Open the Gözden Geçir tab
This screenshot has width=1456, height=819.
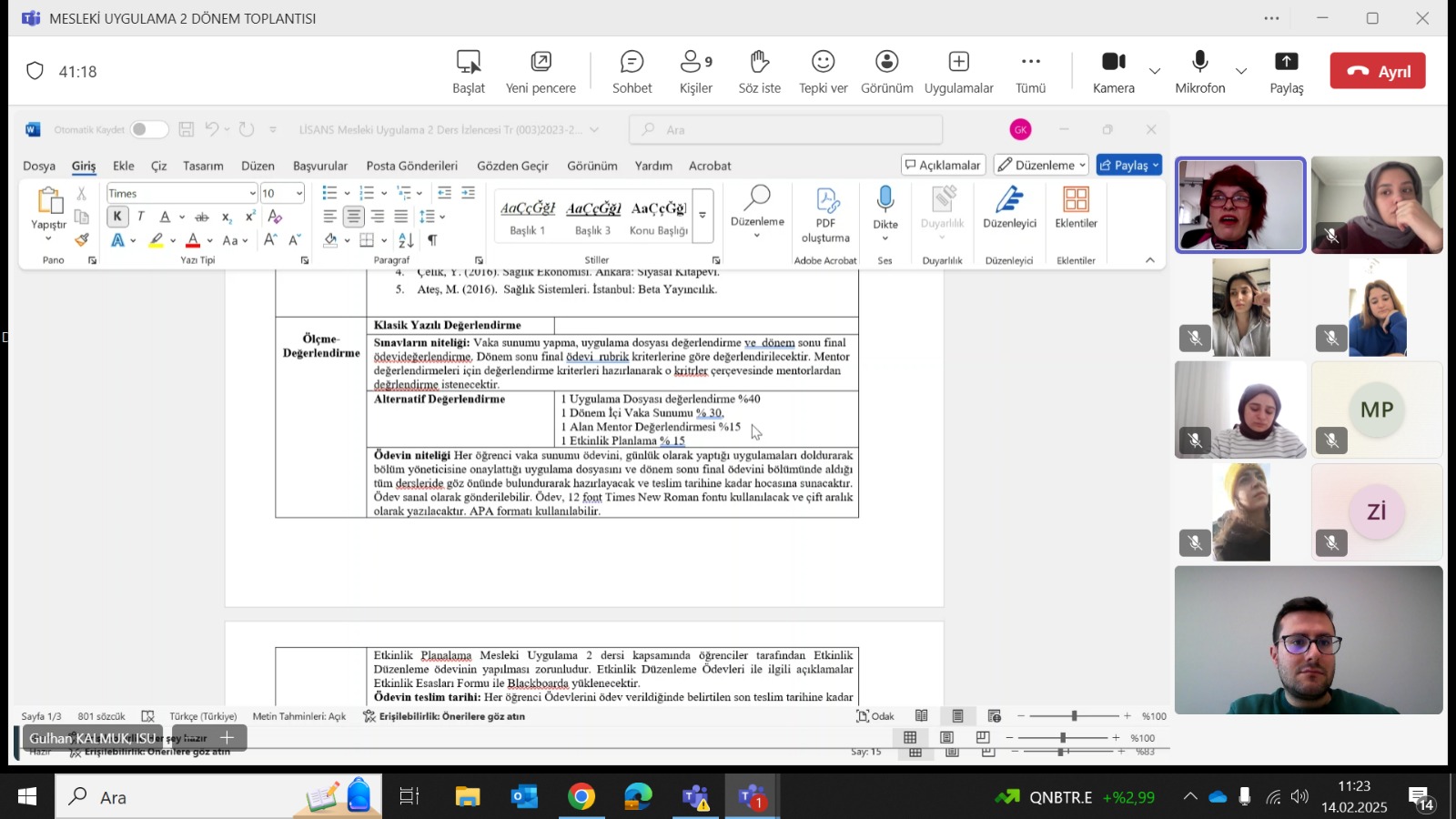pyautogui.click(x=512, y=166)
